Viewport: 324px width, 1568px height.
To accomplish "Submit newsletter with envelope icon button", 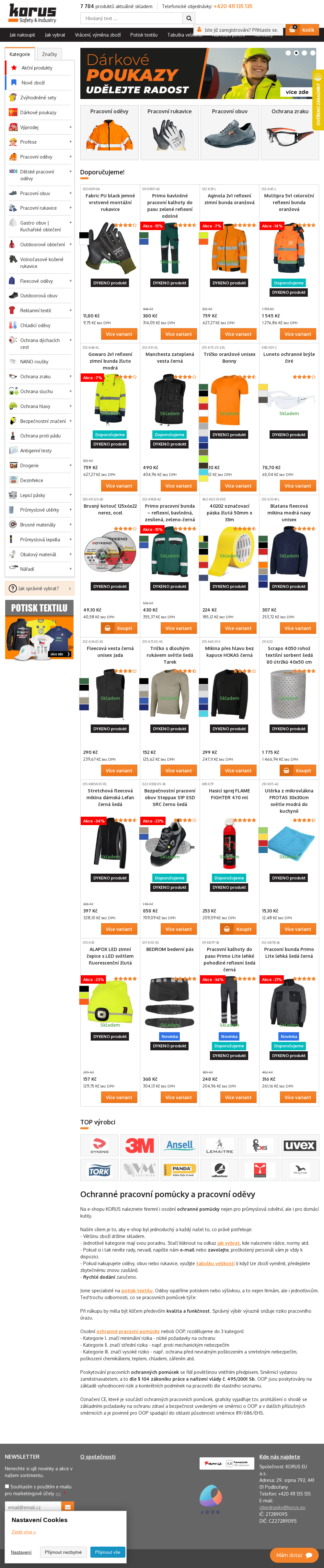I will pyautogui.click(x=68, y=1507).
